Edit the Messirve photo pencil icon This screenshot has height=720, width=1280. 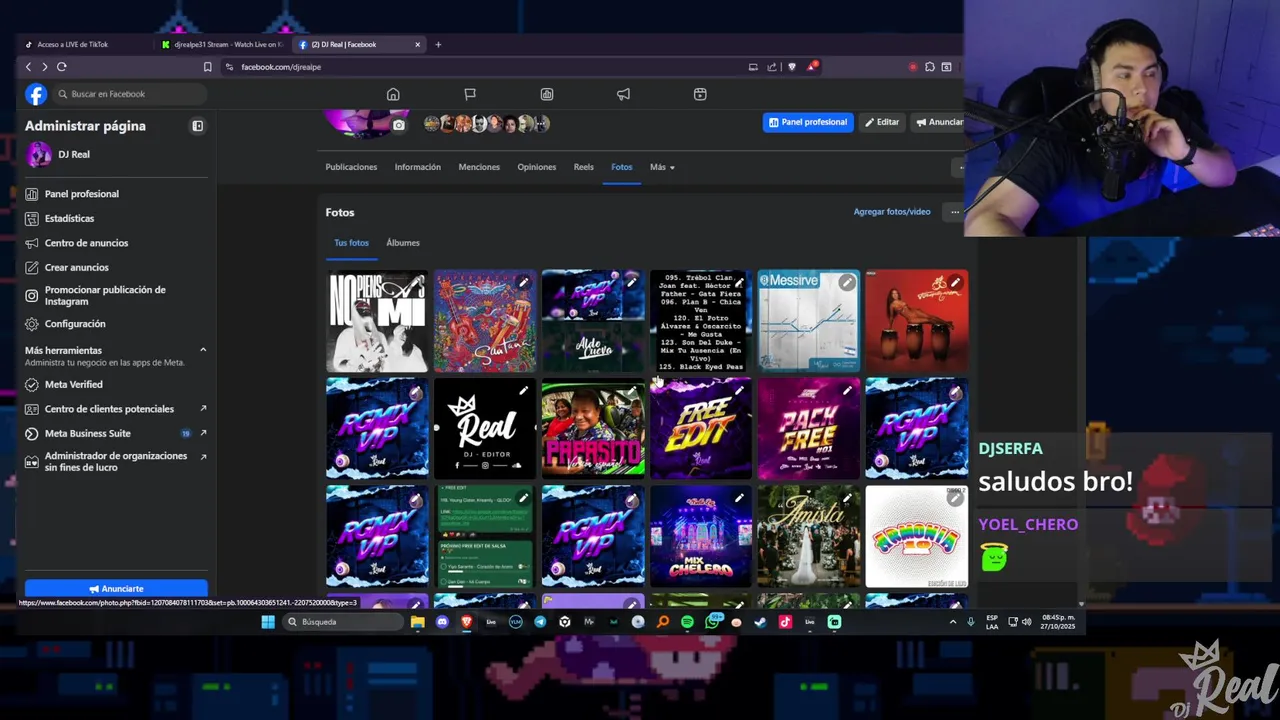tap(847, 283)
